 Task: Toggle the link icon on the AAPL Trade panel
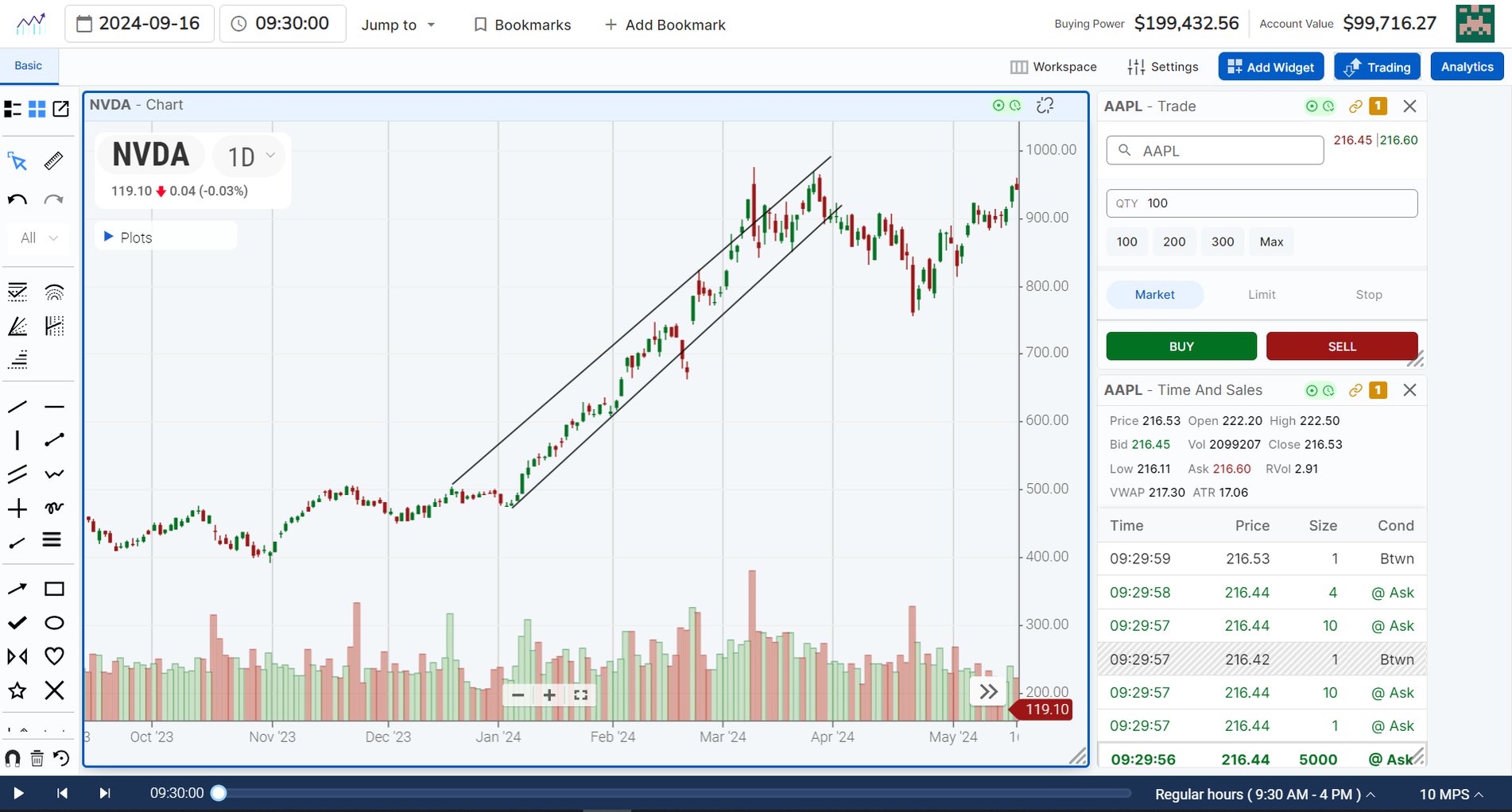1354,106
